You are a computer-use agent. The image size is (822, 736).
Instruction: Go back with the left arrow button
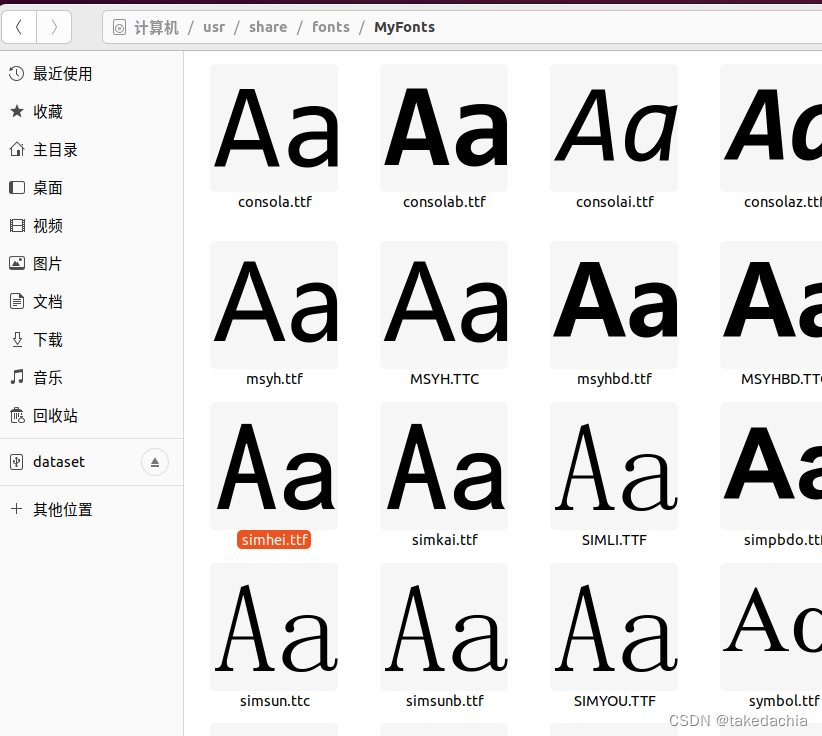point(19,27)
